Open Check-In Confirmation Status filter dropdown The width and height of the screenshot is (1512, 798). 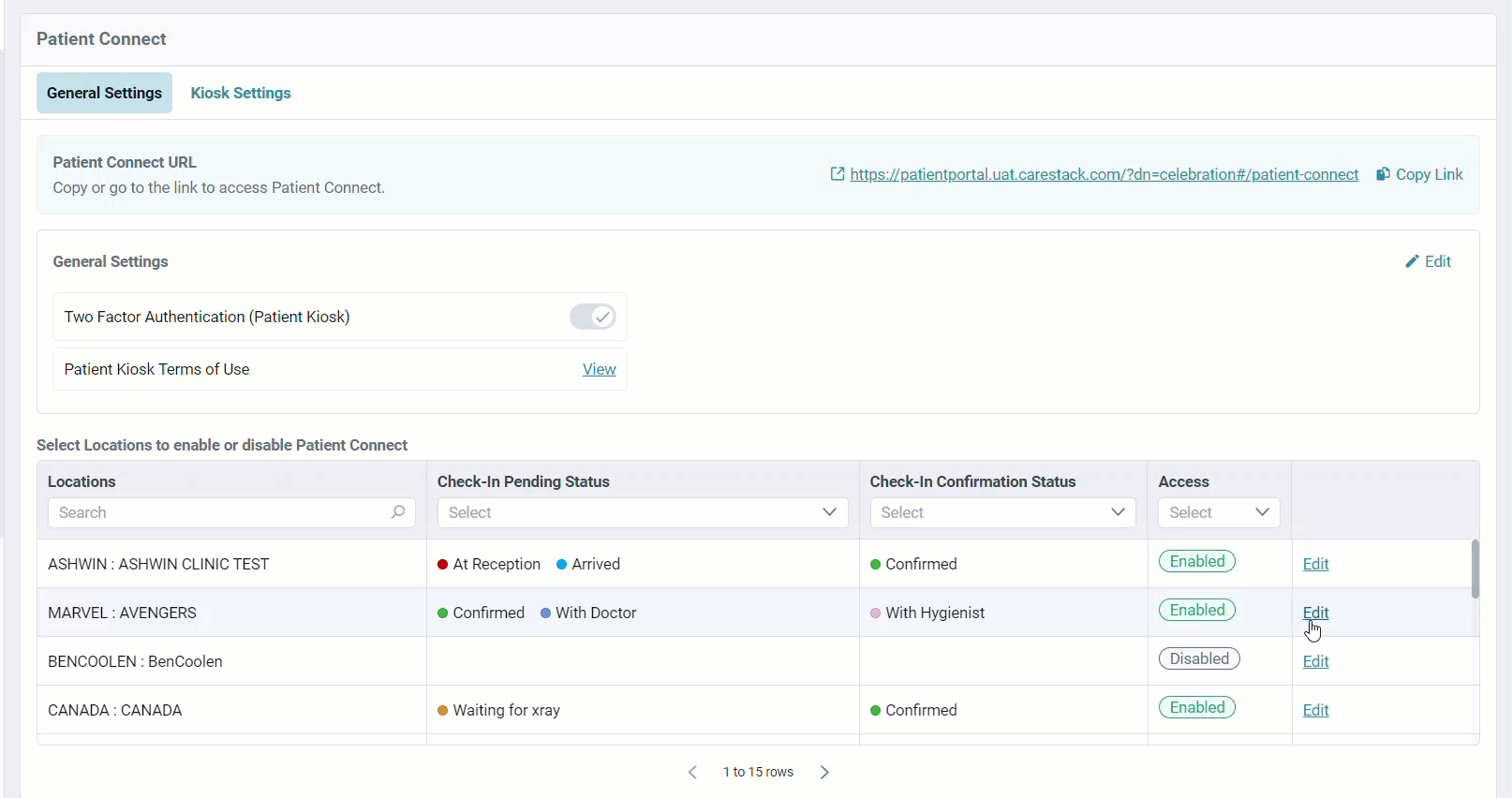pyautogui.click(x=1002, y=512)
